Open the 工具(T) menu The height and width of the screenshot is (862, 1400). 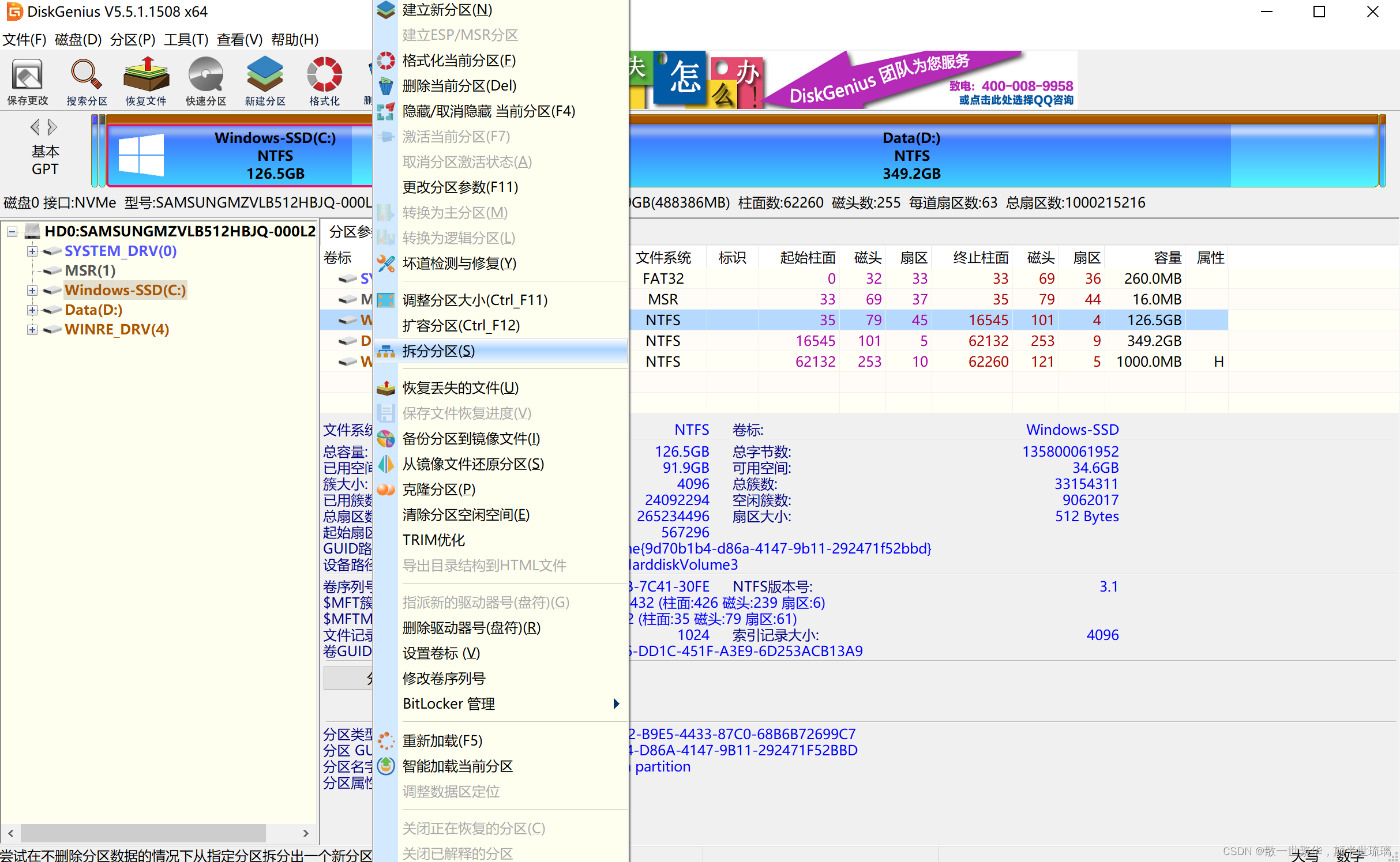186,39
